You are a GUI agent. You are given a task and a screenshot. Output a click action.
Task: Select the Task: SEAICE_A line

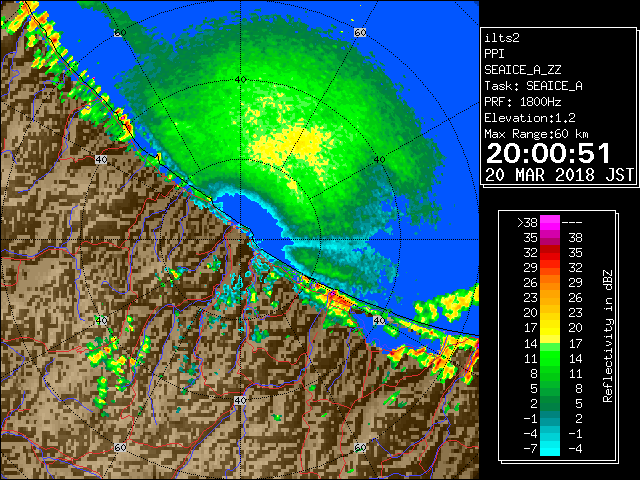533,86
